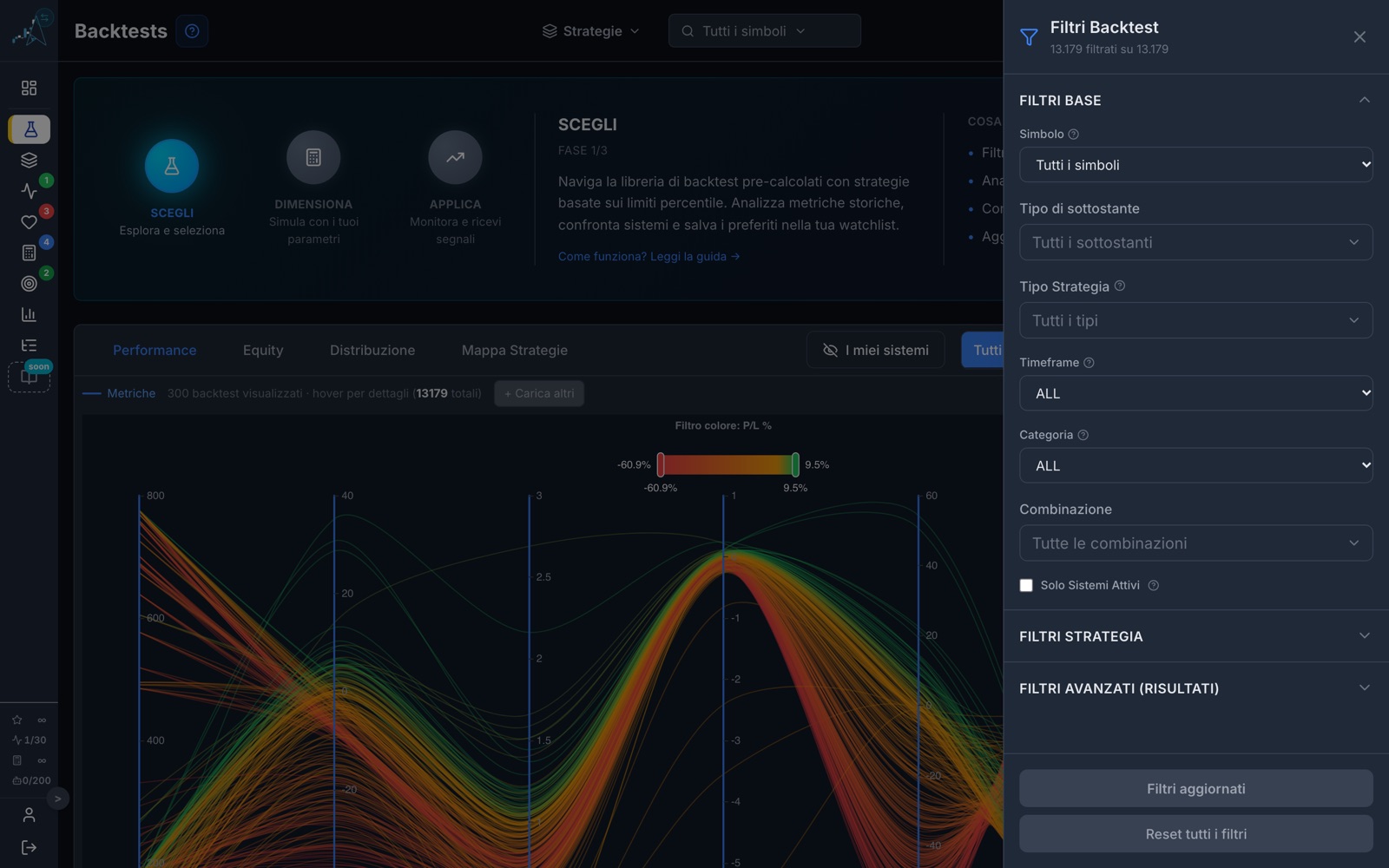This screenshot has height=868, width=1389.
Task: Click the APPLICA trend step icon
Action: click(455, 157)
